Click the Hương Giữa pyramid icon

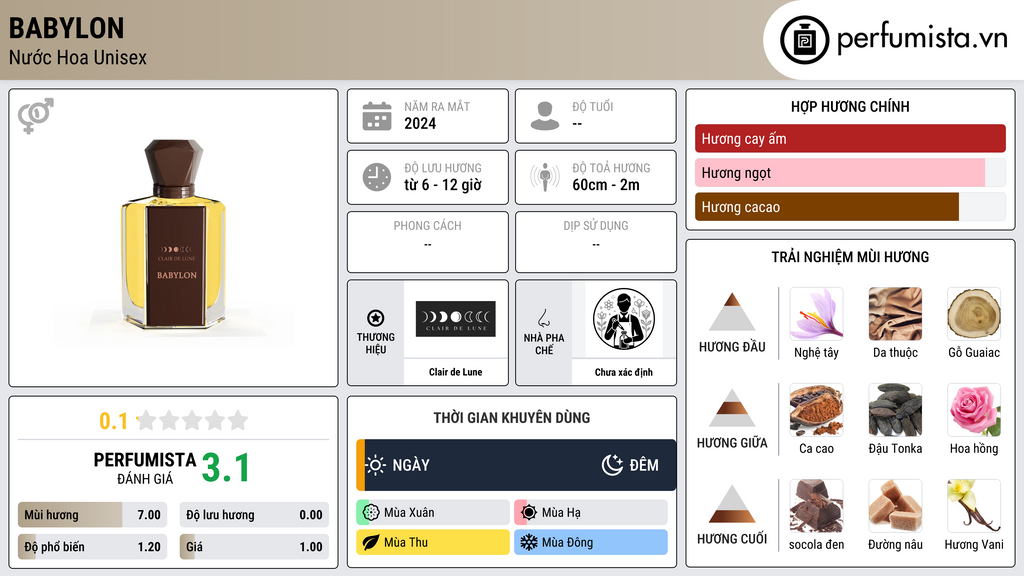tap(732, 408)
